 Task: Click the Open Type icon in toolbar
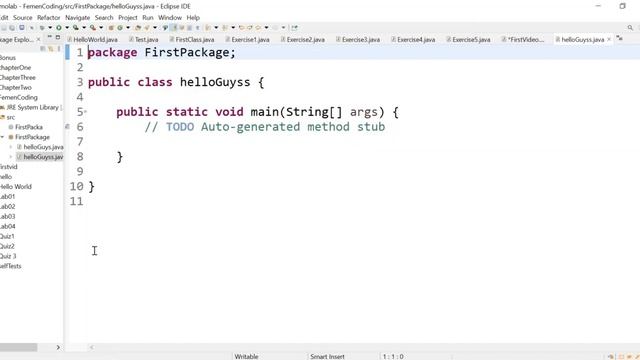[138, 28]
